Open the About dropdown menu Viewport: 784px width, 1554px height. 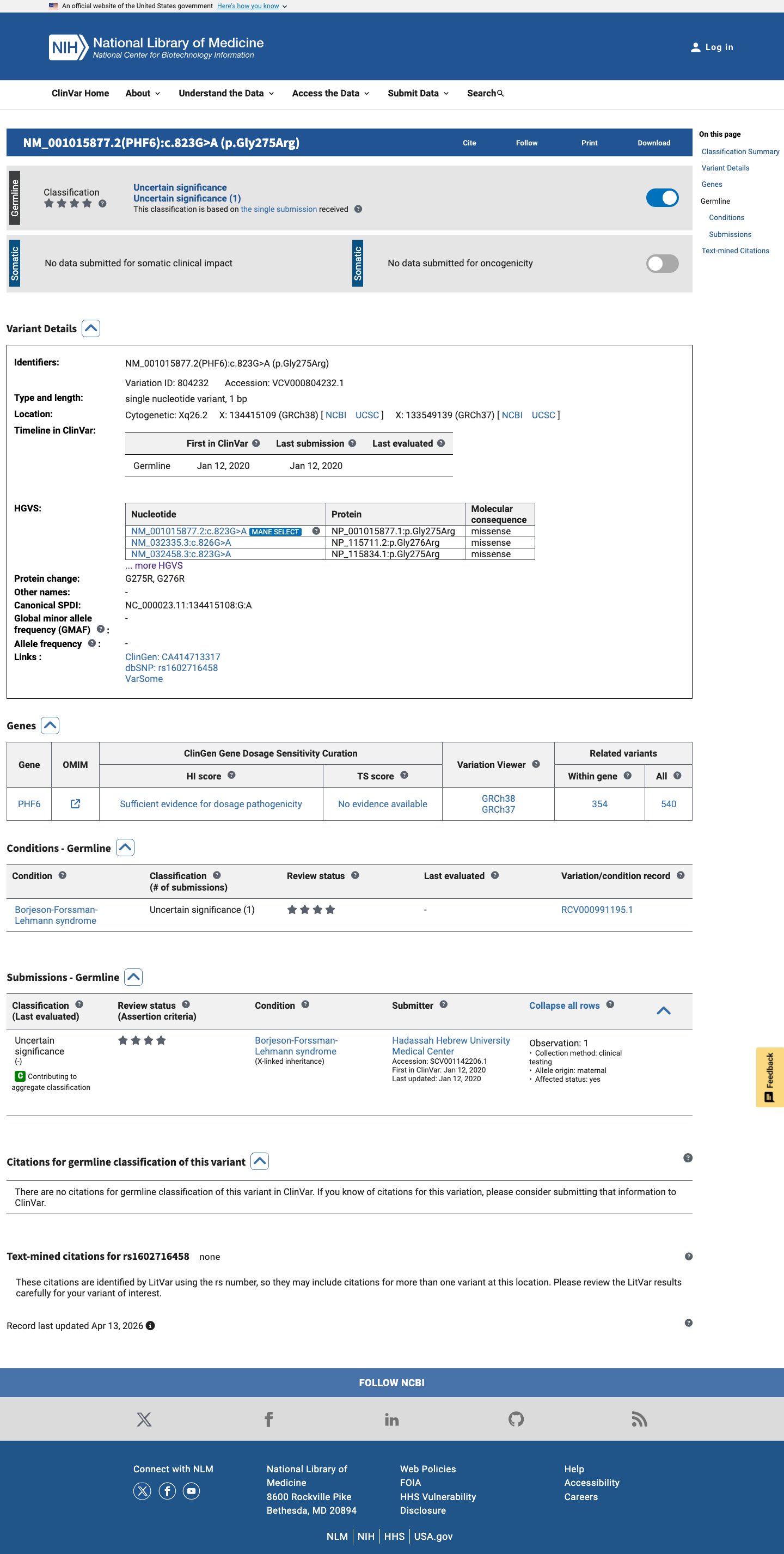[143, 94]
